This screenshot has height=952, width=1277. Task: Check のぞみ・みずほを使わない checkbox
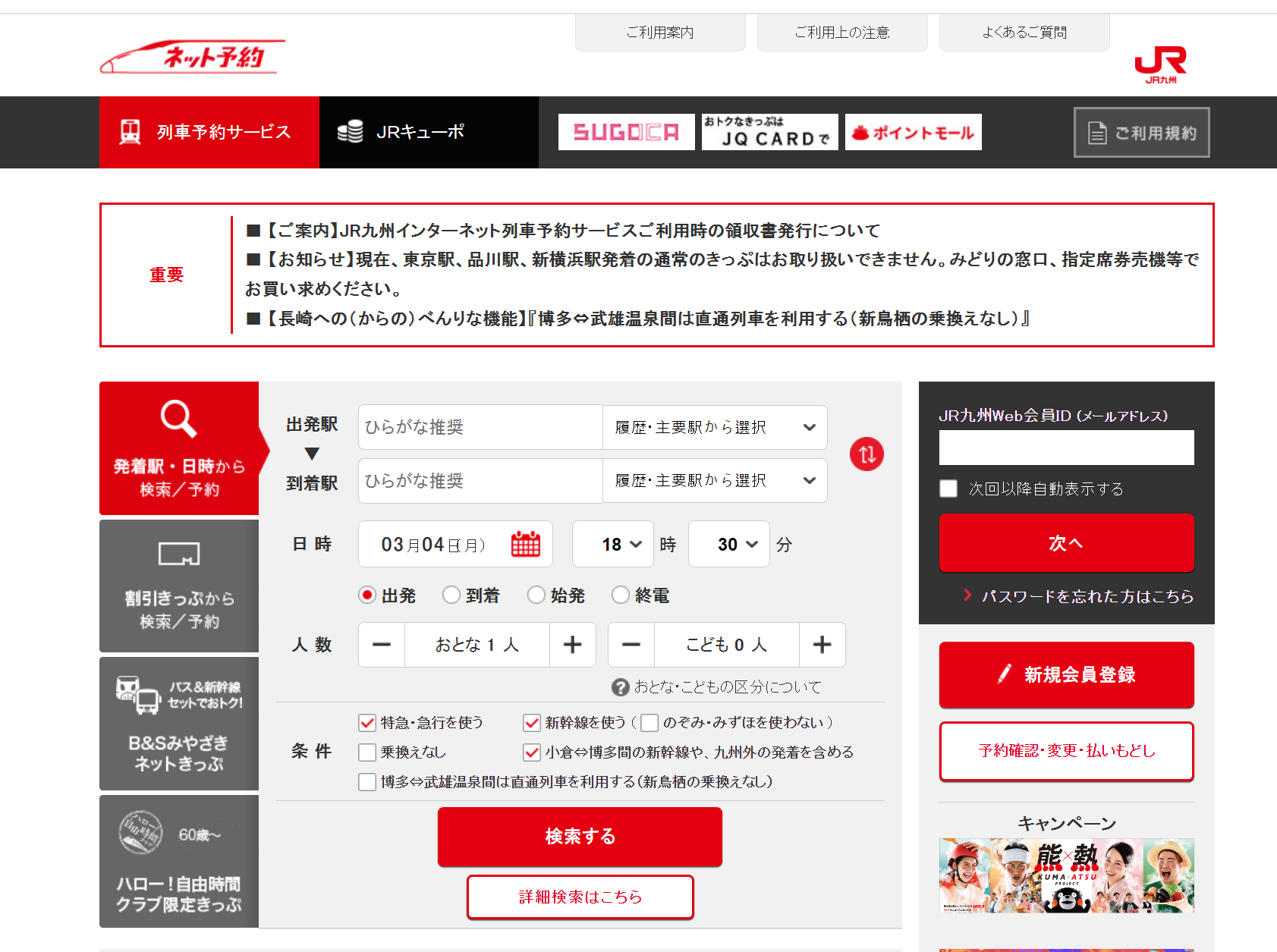pyautogui.click(x=650, y=723)
